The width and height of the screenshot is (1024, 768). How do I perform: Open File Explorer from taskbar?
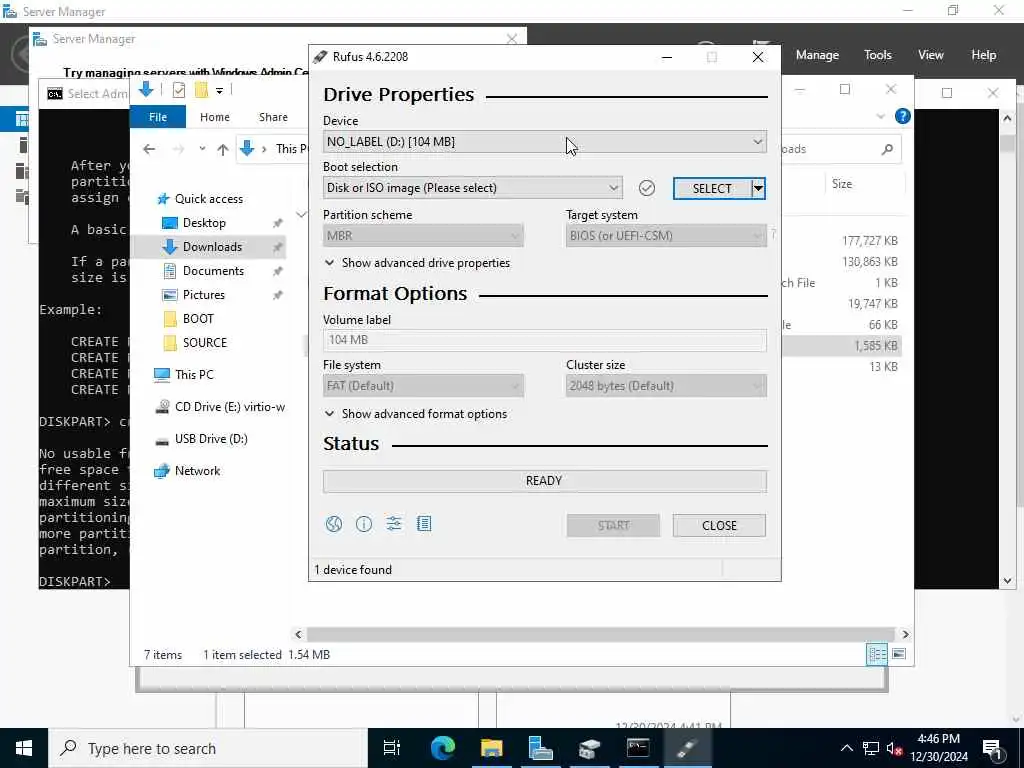point(491,748)
